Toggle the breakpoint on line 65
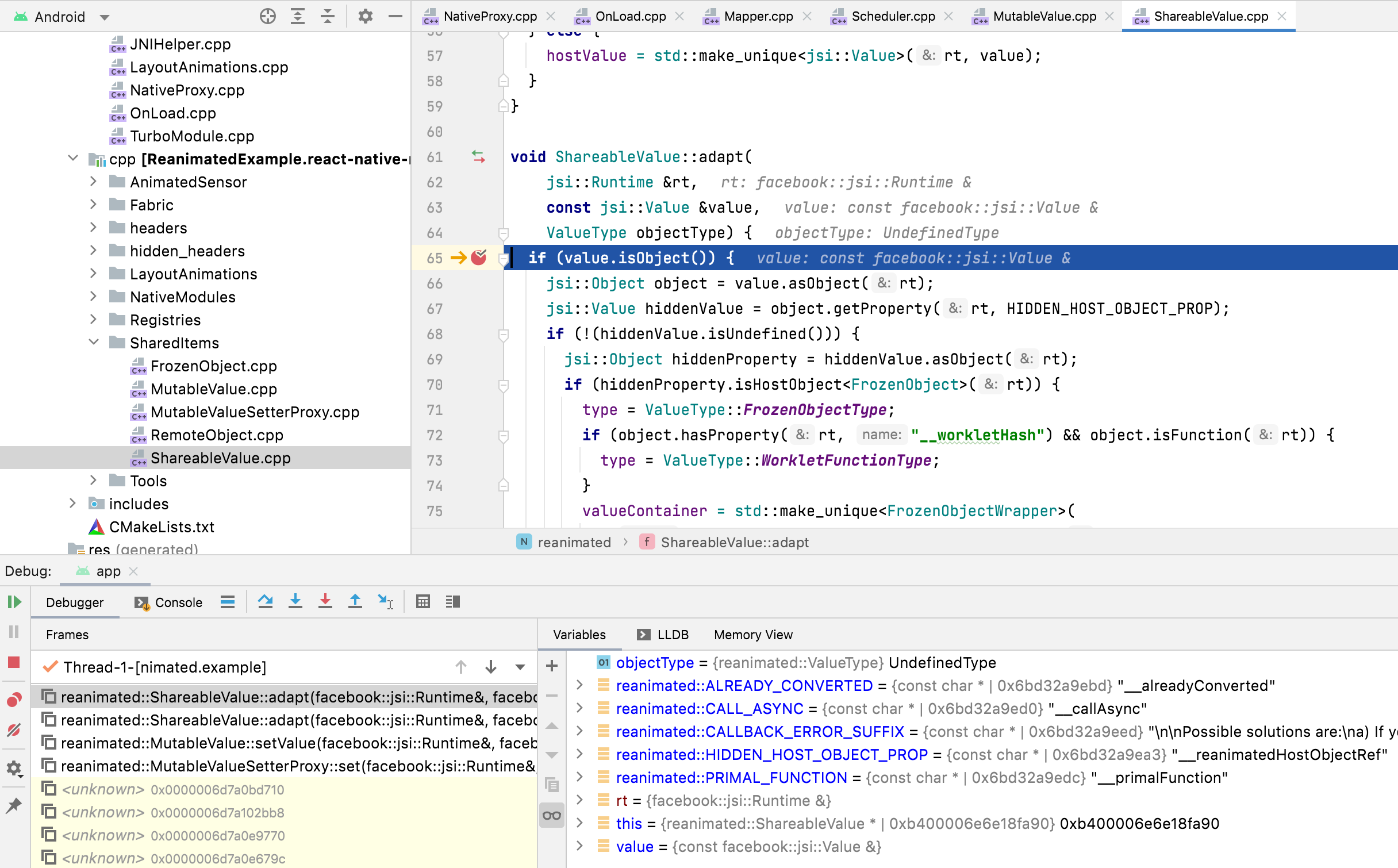1398x868 pixels. [479, 258]
